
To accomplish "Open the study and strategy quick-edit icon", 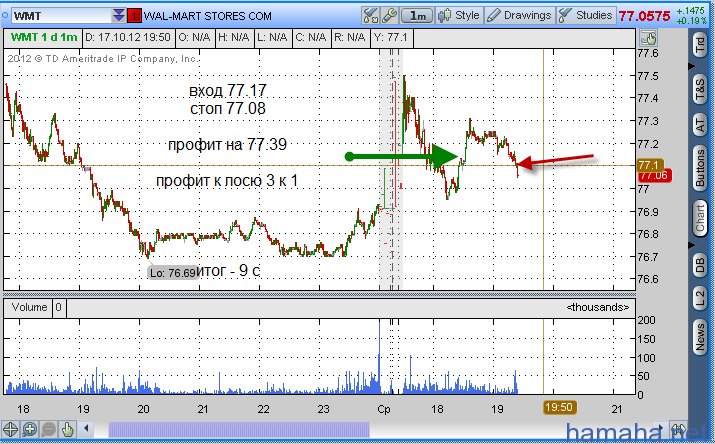I will (370, 16).
